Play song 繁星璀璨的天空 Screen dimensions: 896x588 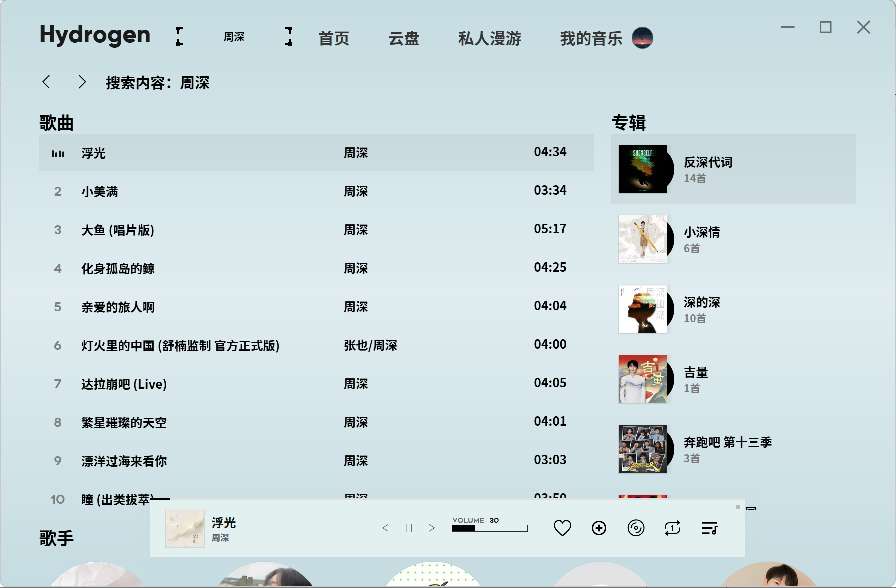(x=316, y=422)
